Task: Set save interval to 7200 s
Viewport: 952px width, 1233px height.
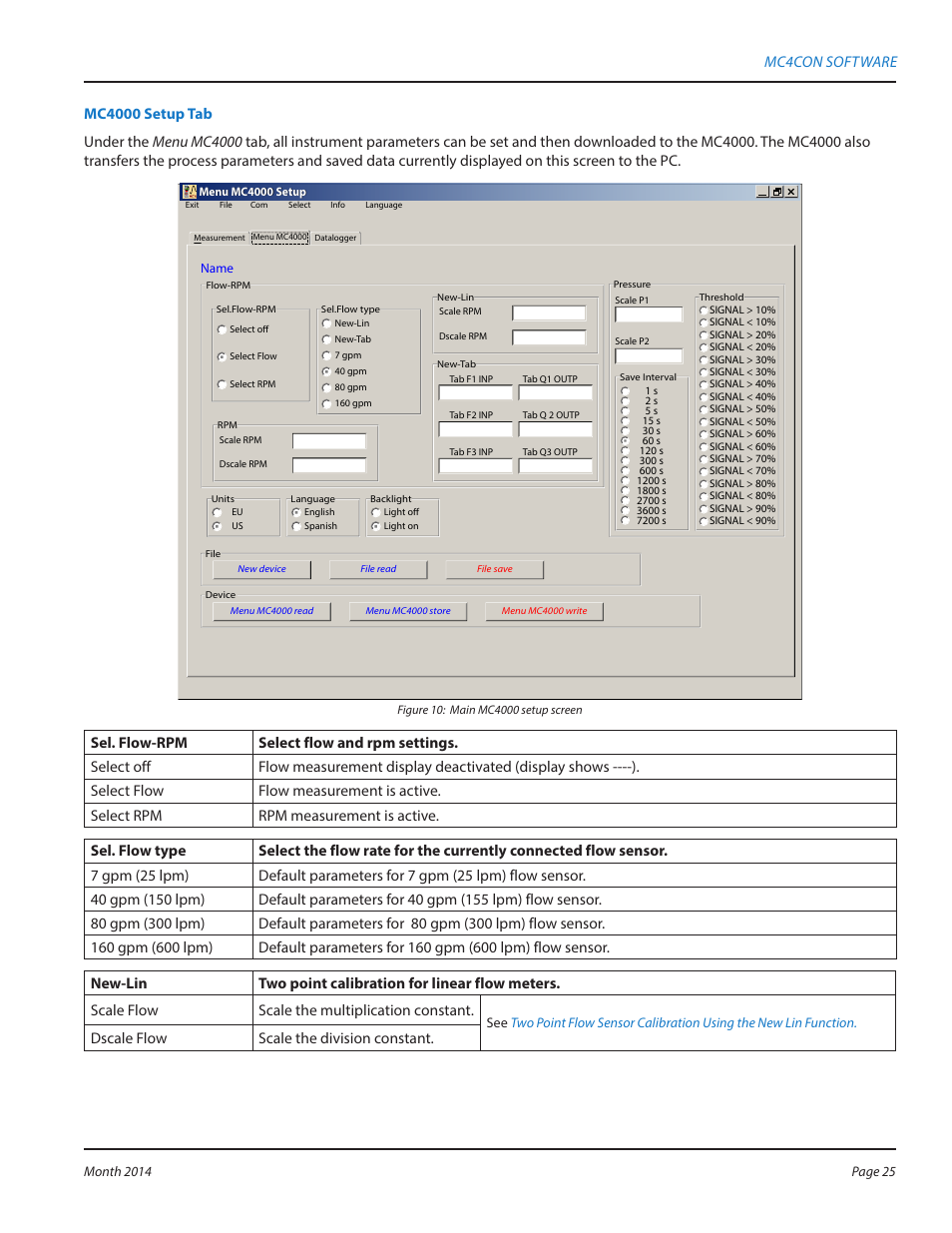Action: [625, 520]
